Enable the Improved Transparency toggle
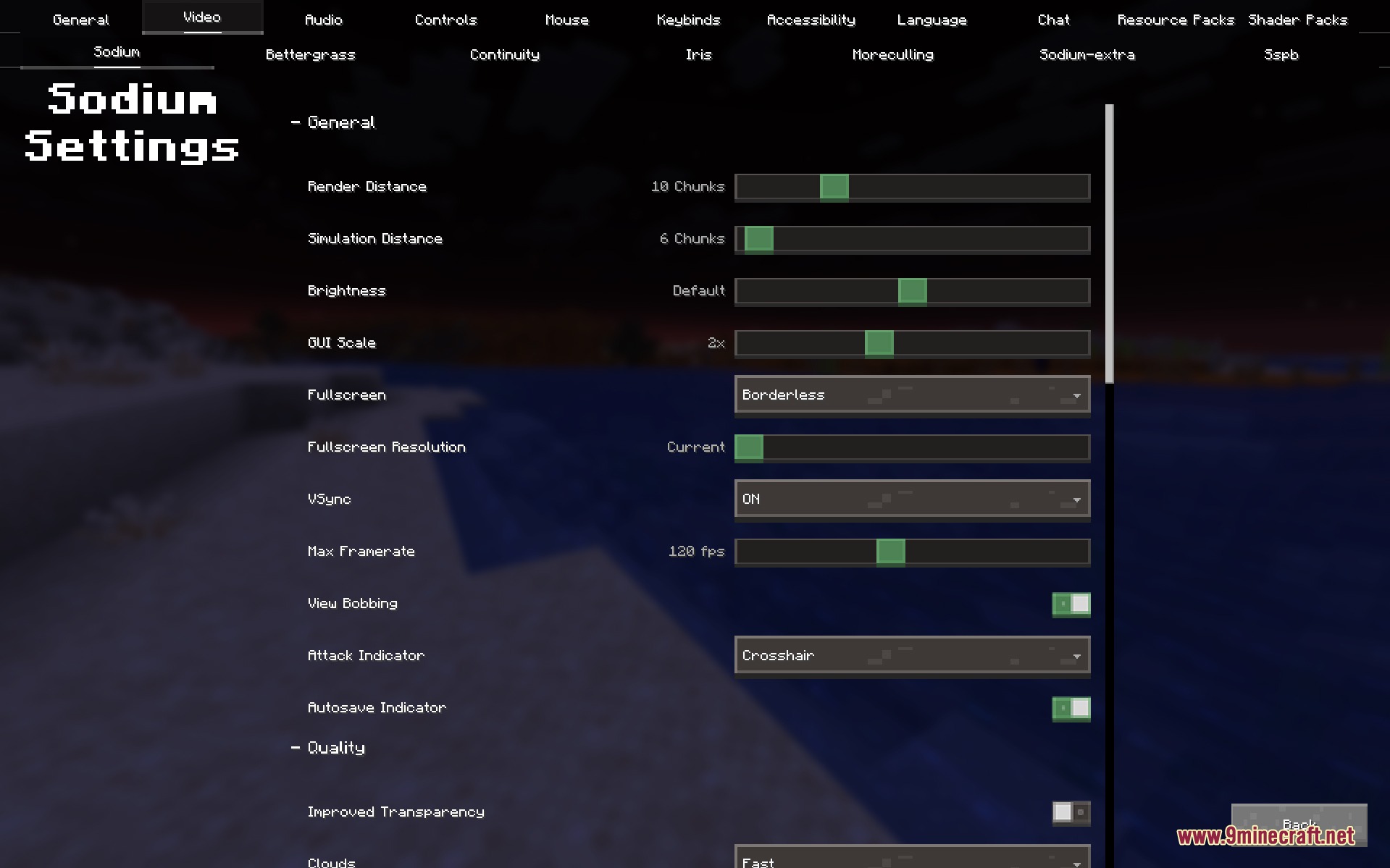Screen dimensions: 1390x868 point(1071,812)
